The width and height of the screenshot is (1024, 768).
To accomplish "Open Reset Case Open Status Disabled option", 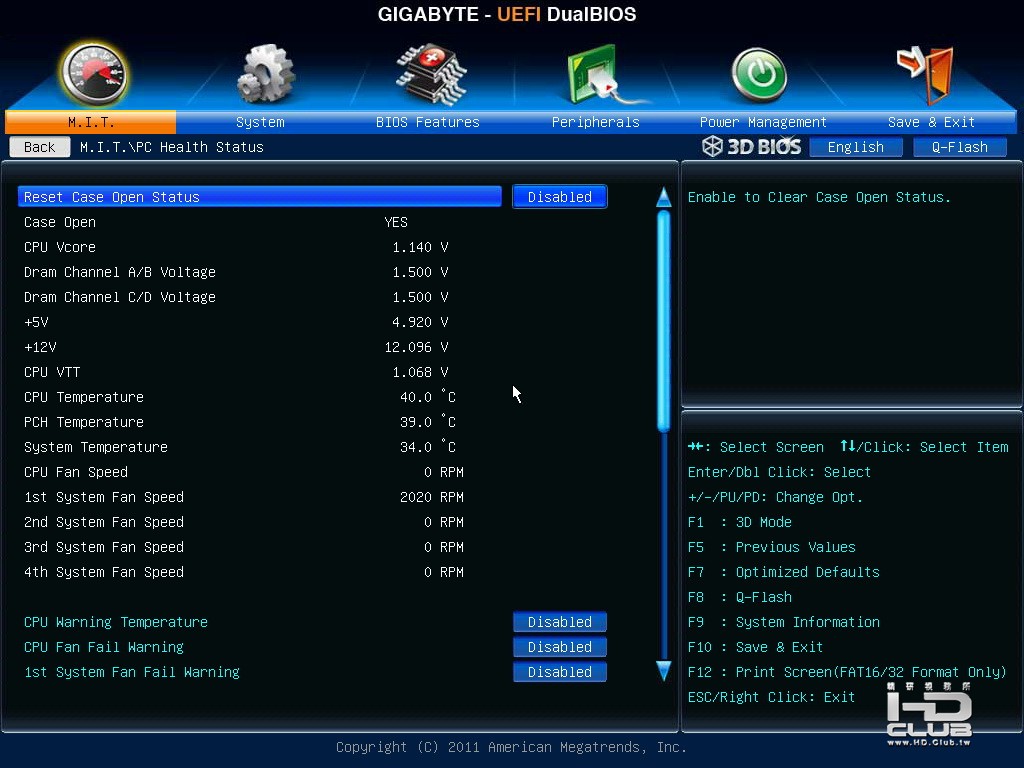I will point(560,197).
